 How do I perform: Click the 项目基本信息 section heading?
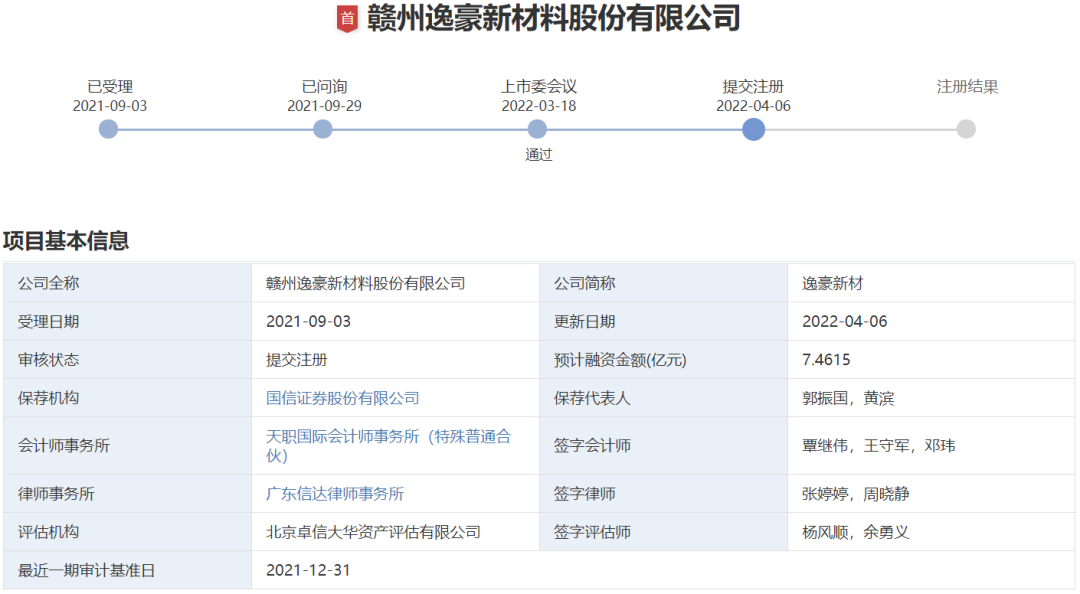[66, 240]
